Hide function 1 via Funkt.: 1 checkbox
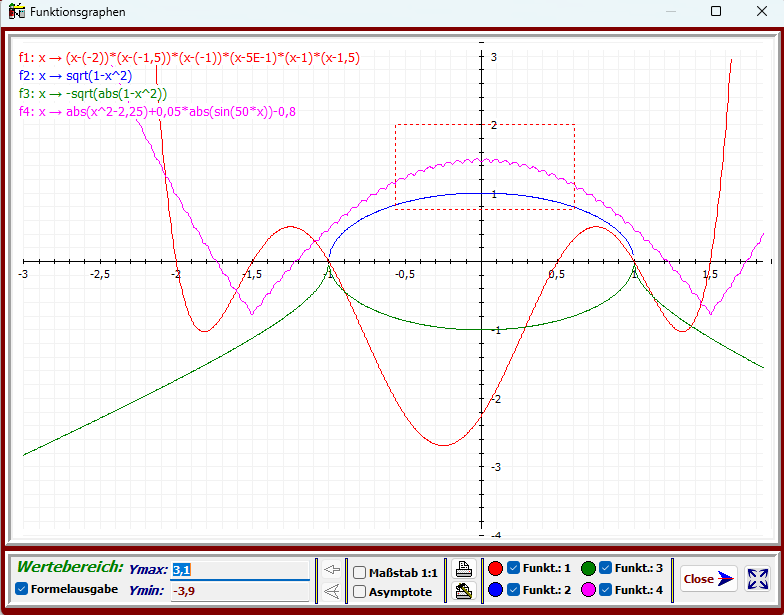Image resolution: width=784 pixels, height=615 pixels. point(513,569)
